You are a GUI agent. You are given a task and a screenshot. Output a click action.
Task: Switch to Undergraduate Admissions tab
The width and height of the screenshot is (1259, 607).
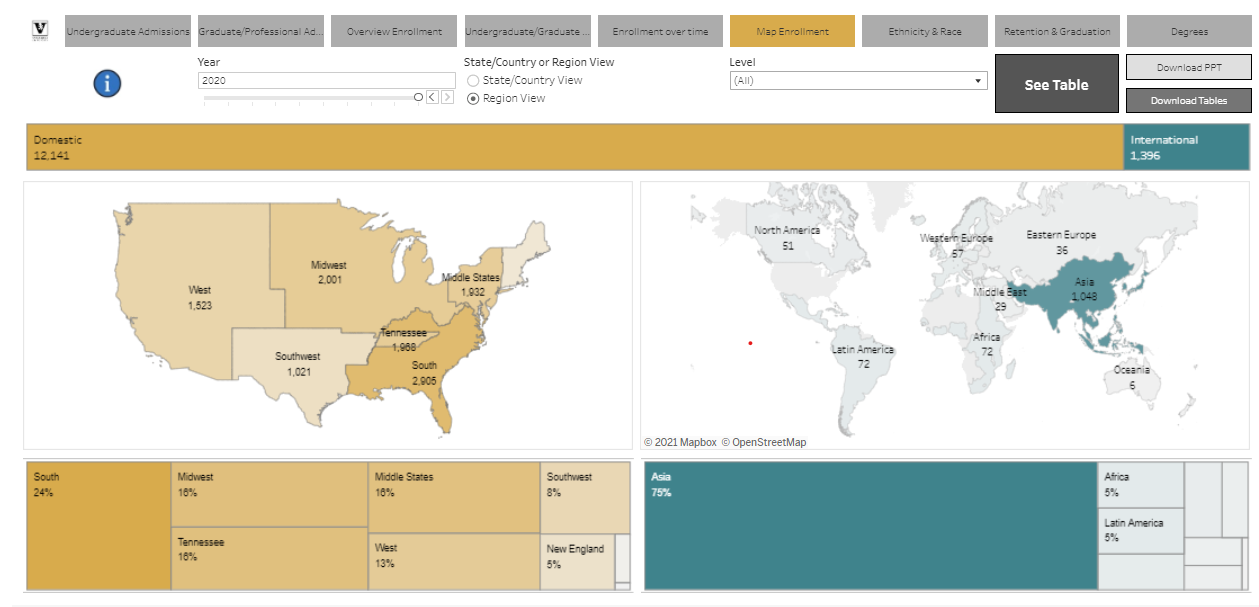click(127, 32)
